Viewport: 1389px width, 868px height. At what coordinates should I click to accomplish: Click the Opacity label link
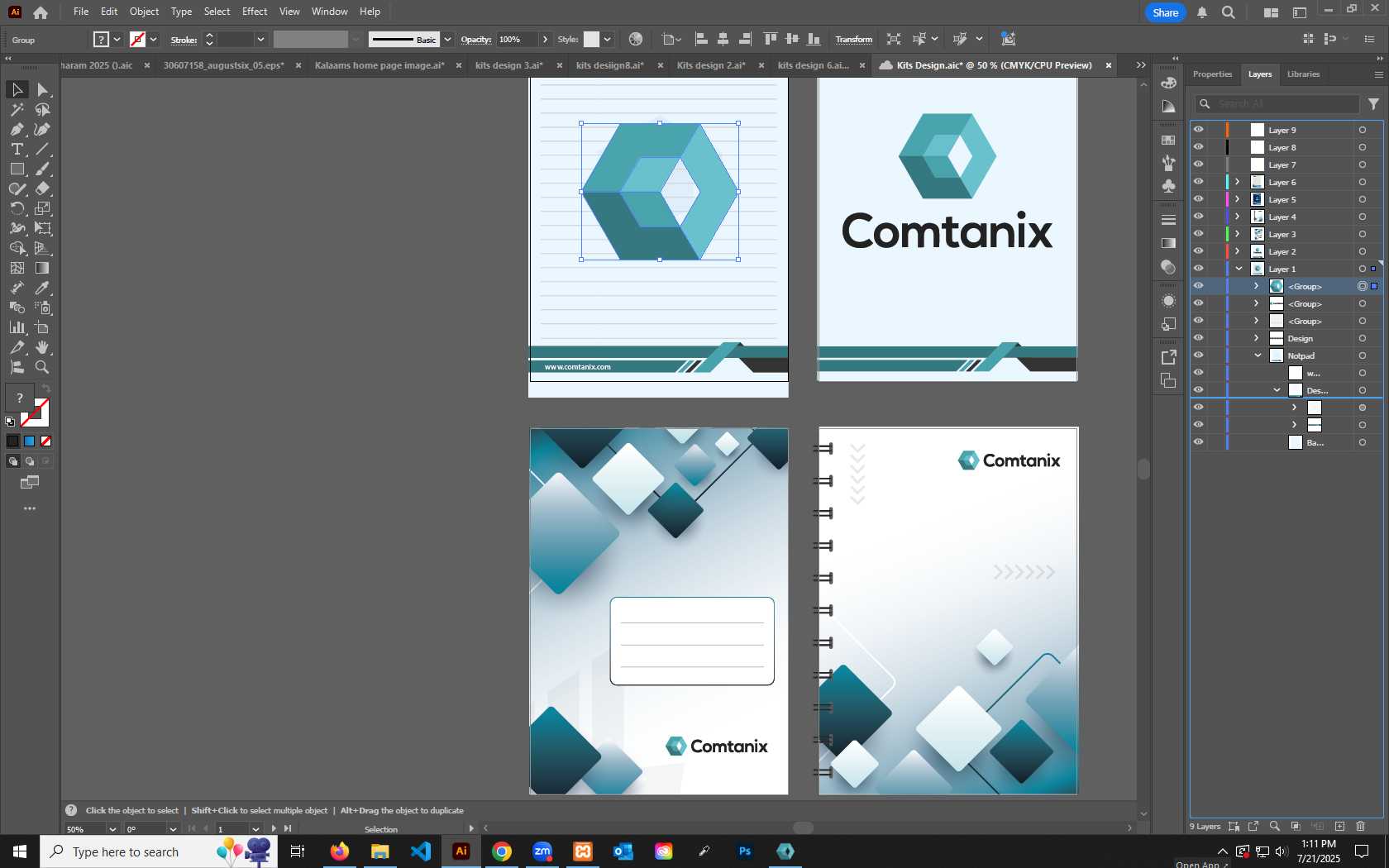[x=476, y=39]
